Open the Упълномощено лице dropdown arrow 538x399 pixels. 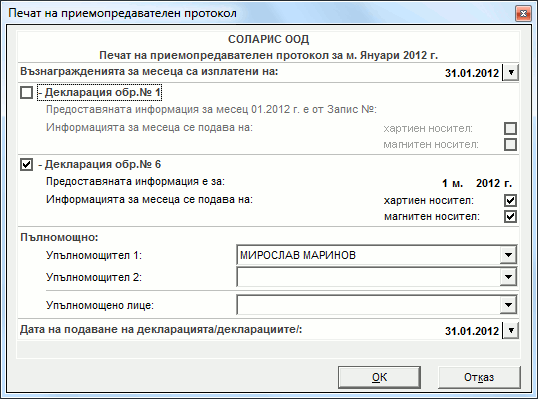click(508, 305)
